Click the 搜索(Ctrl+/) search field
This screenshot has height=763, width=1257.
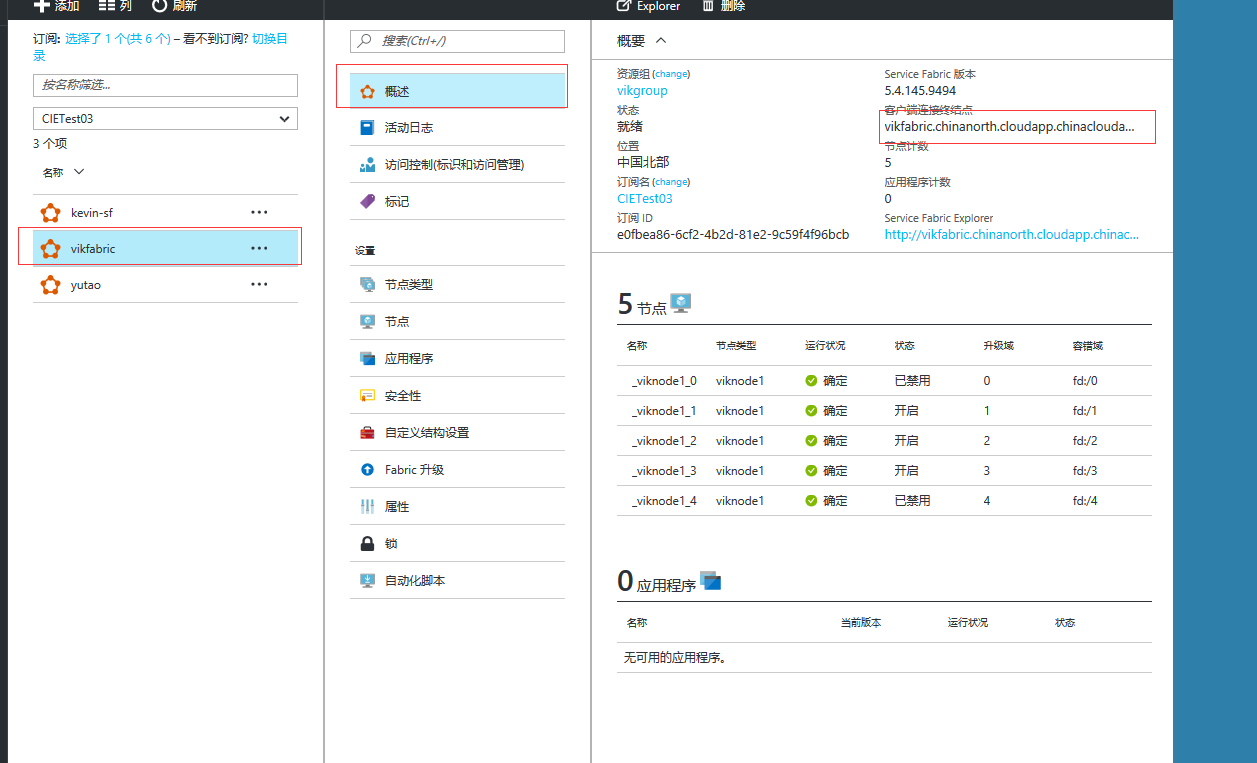click(457, 41)
